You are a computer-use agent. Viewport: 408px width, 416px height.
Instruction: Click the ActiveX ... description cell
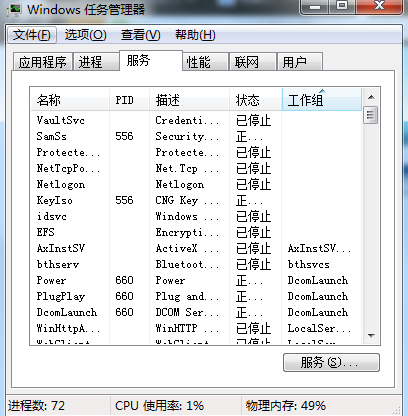point(187,248)
